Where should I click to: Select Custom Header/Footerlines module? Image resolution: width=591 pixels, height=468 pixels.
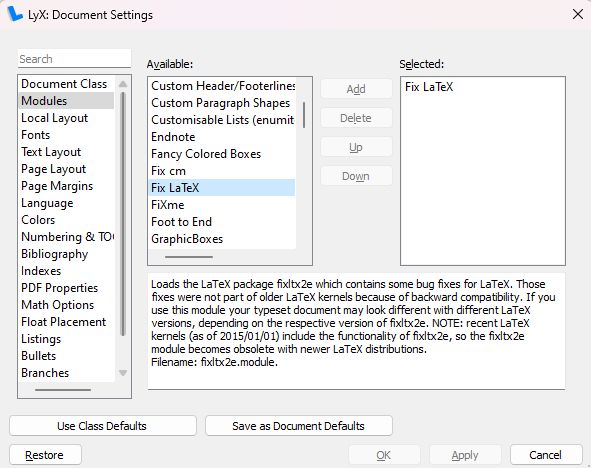222,86
